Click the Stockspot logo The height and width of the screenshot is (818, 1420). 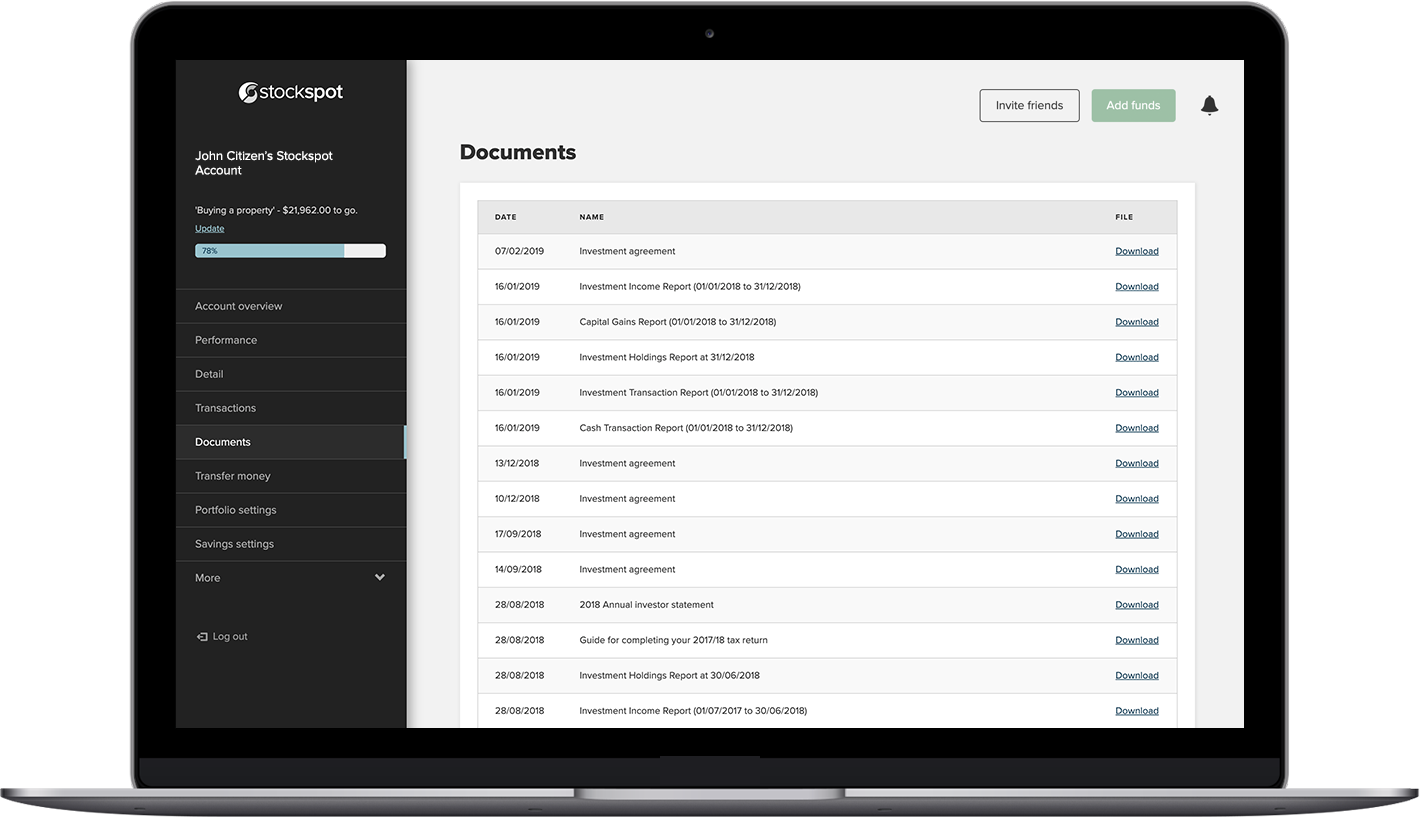click(290, 92)
